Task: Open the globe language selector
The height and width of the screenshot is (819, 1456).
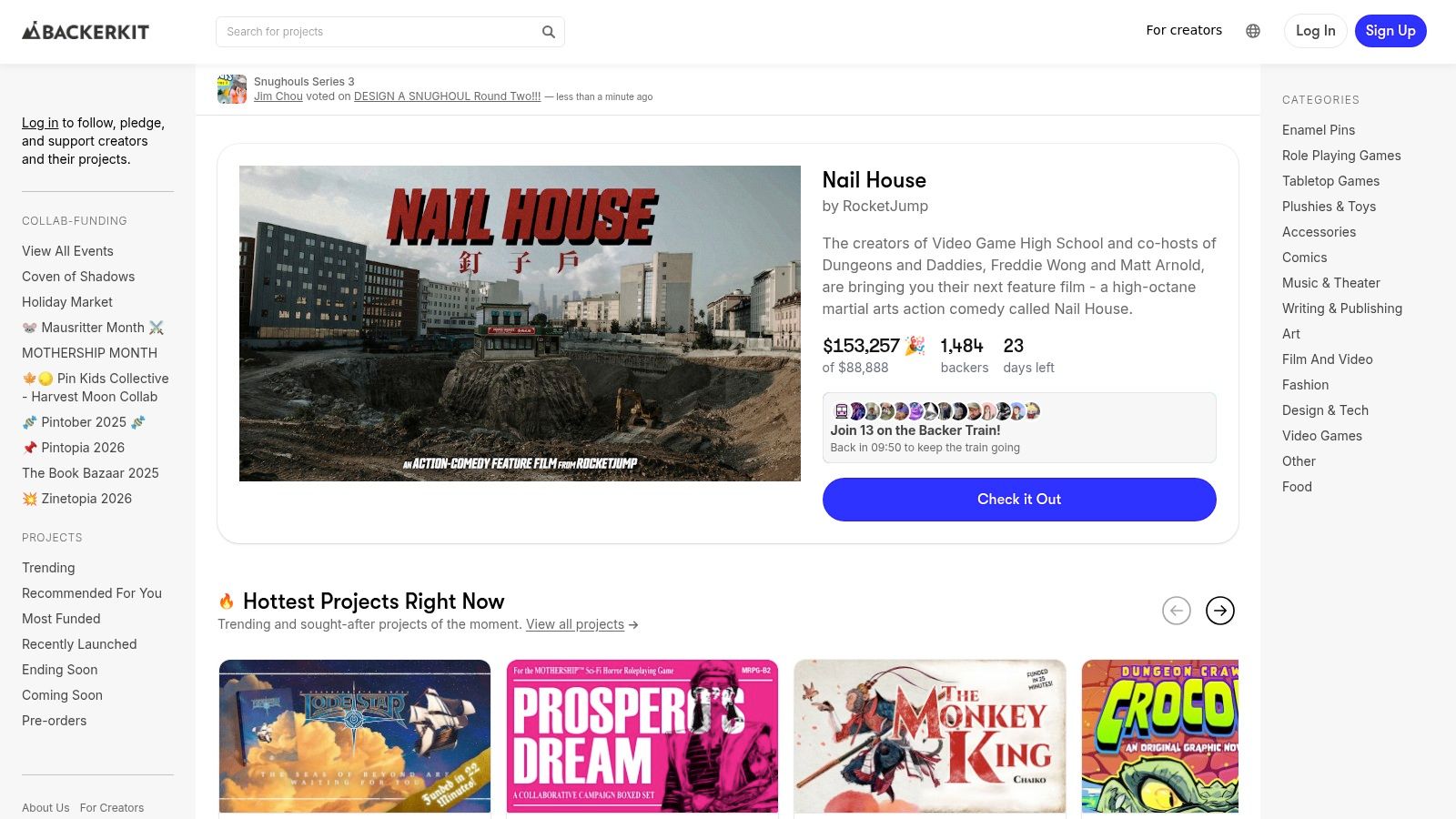Action: (x=1253, y=31)
